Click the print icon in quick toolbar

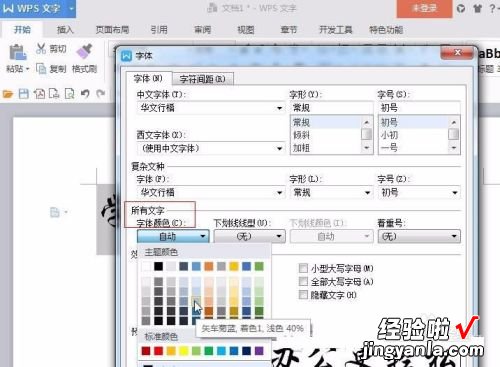(x=54, y=94)
